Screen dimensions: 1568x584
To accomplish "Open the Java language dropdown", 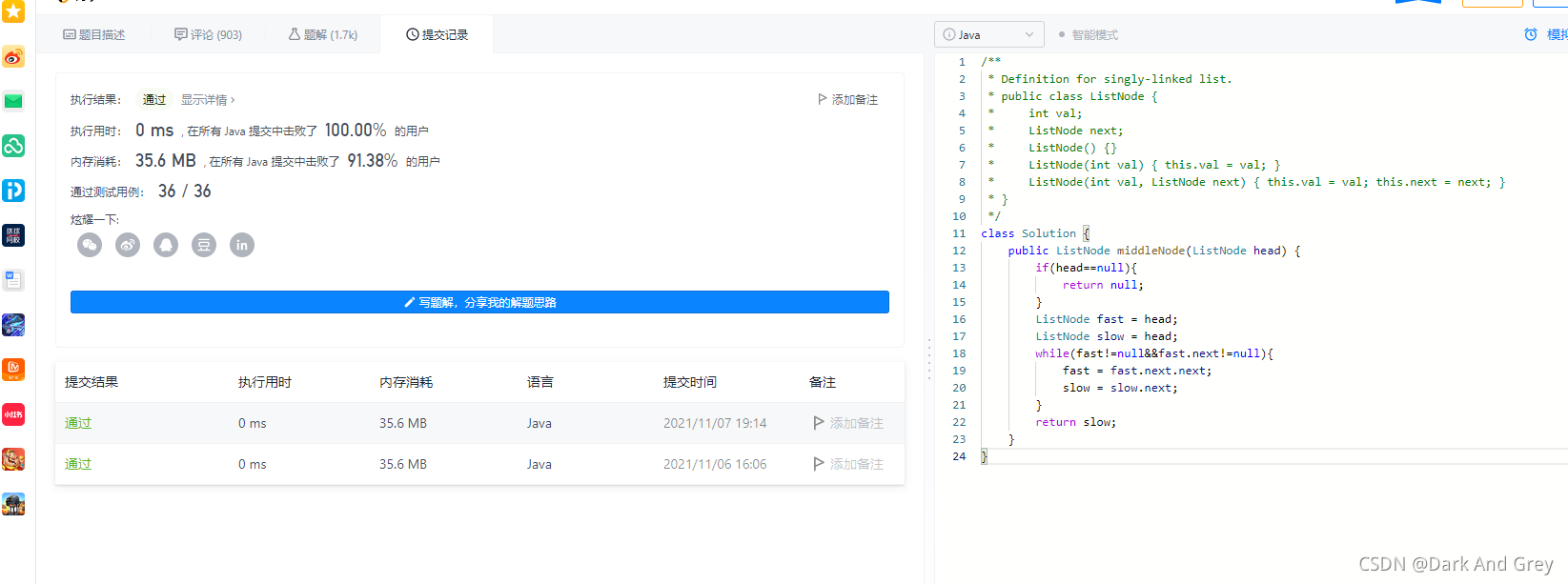I will [989, 34].
